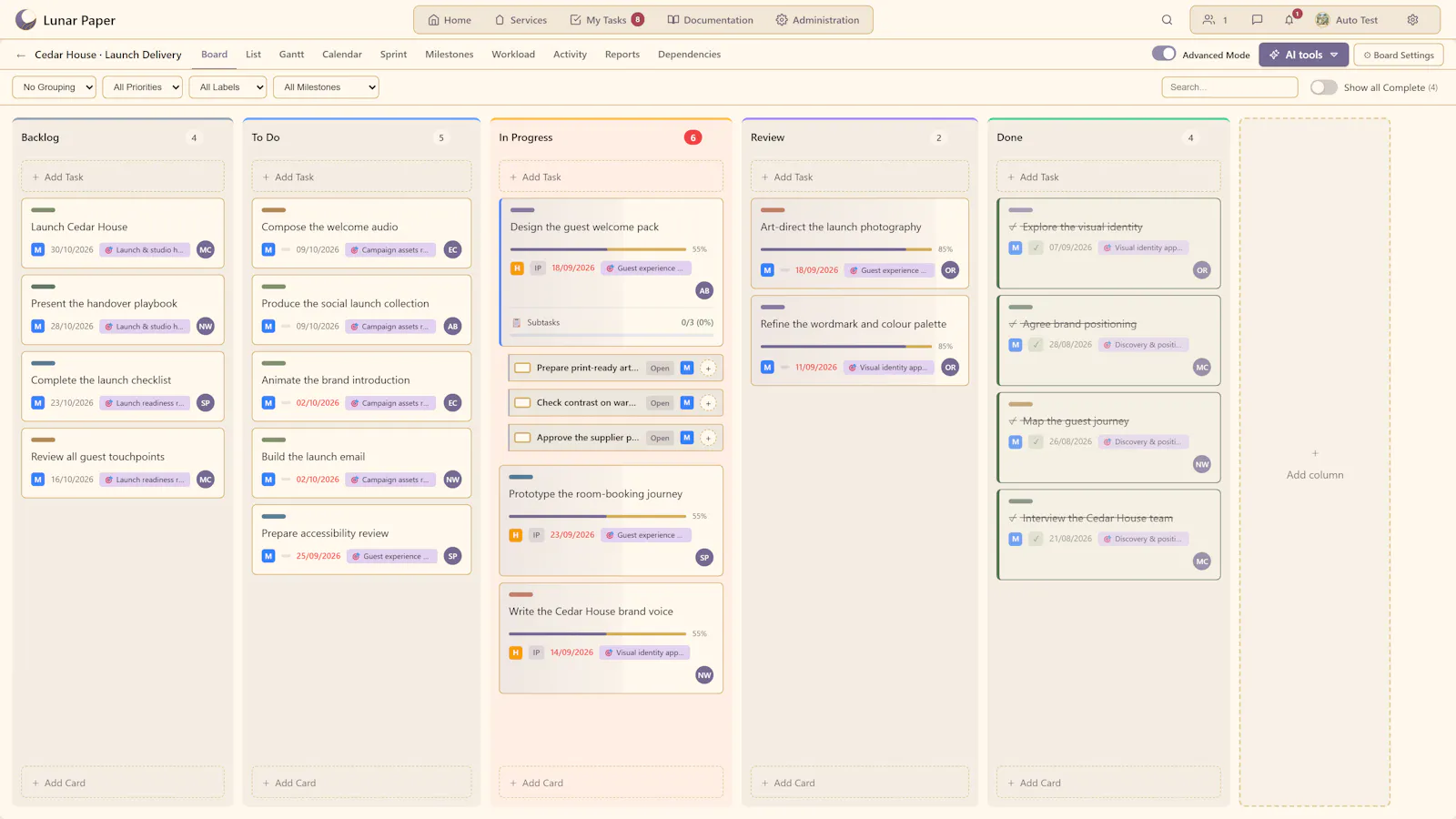Click Add Task in the Done column

1108,177
